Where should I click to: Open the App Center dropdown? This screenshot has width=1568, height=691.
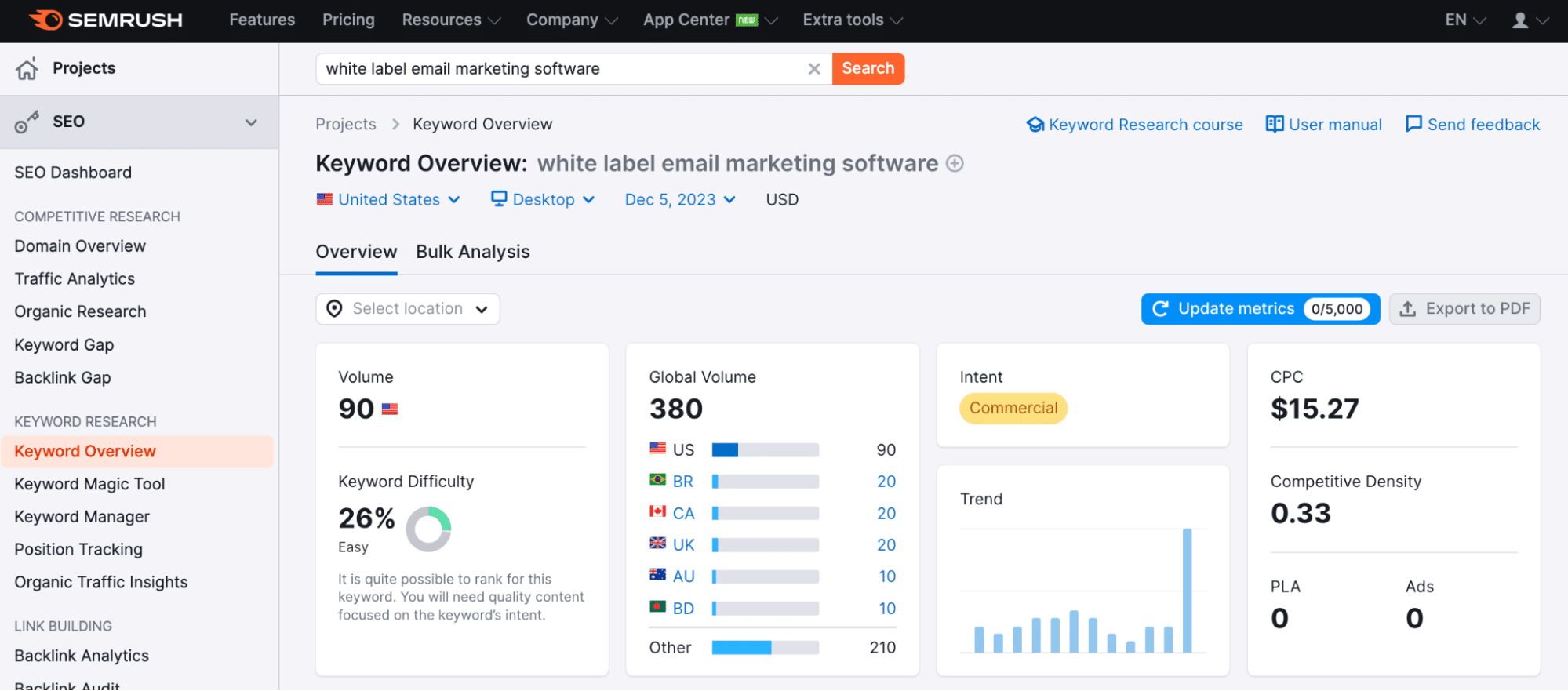click(x=710, y=20)
